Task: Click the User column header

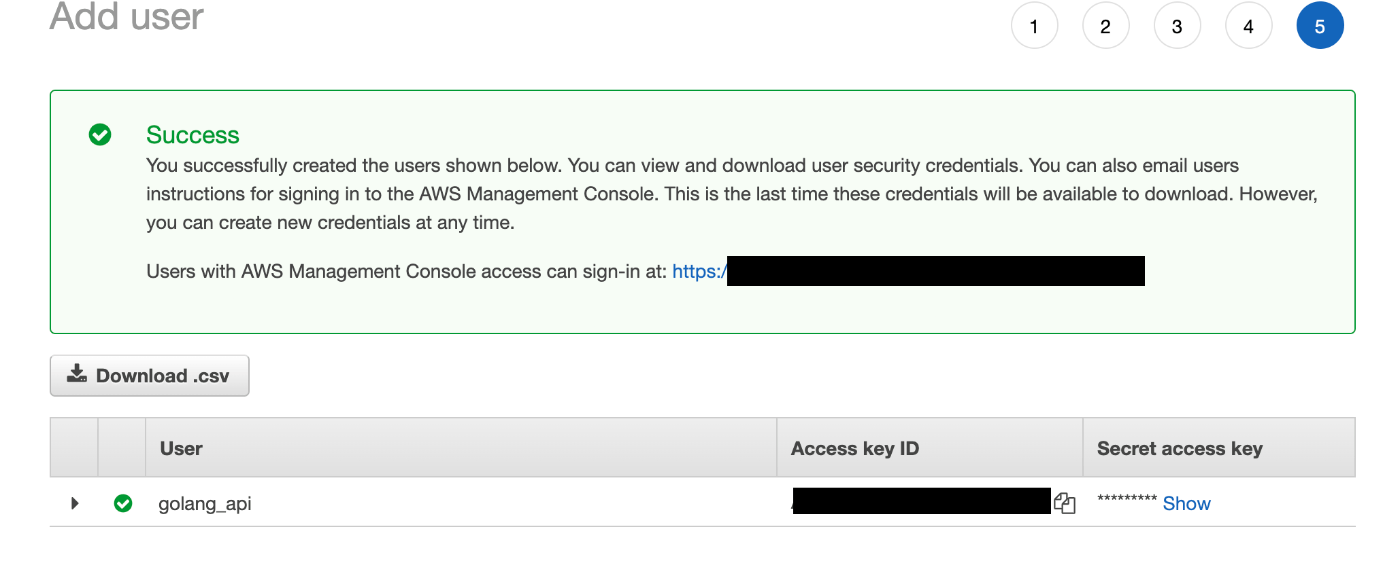Action: [x=181, y=449]
